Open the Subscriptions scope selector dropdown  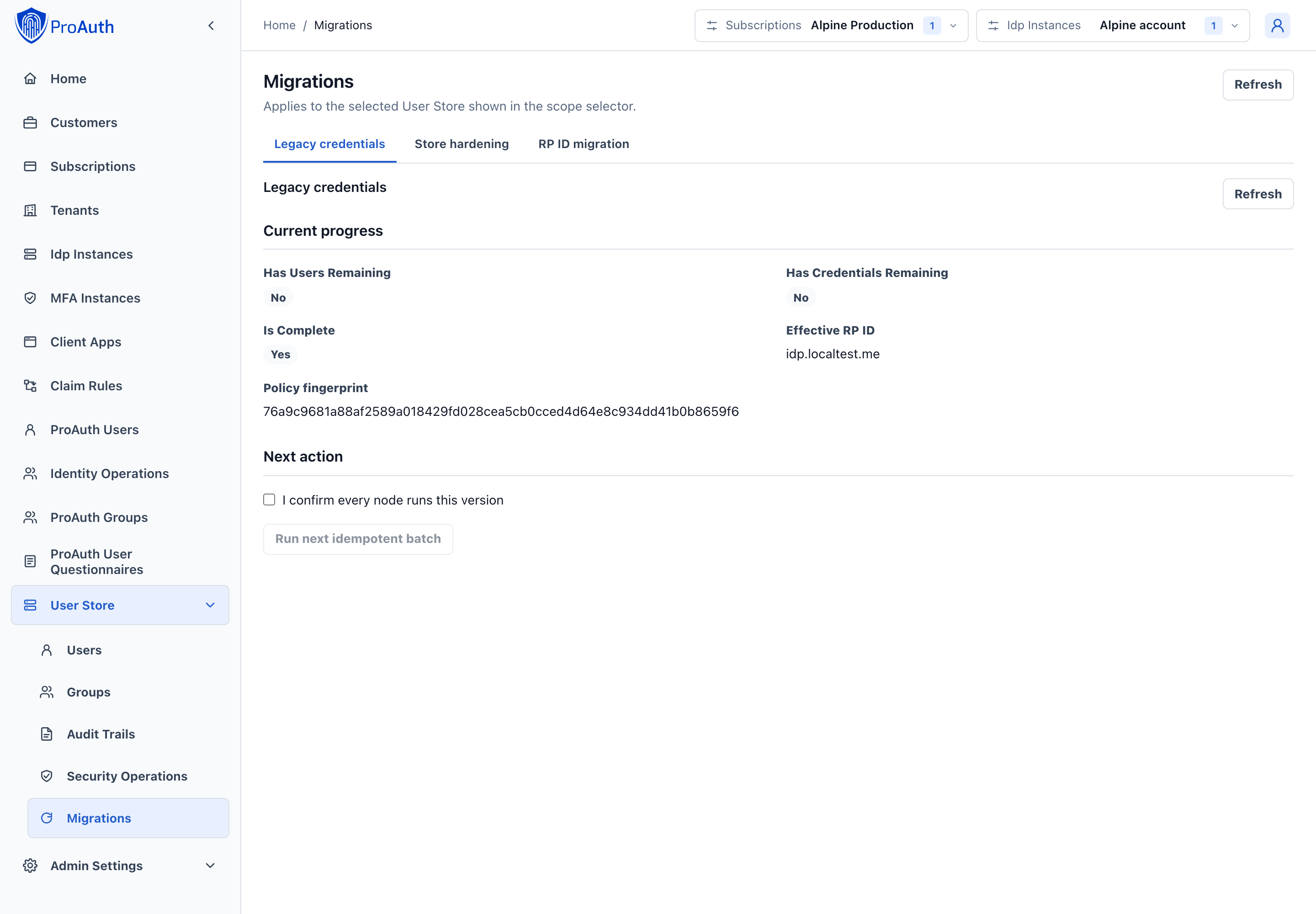tap(831, 26)
